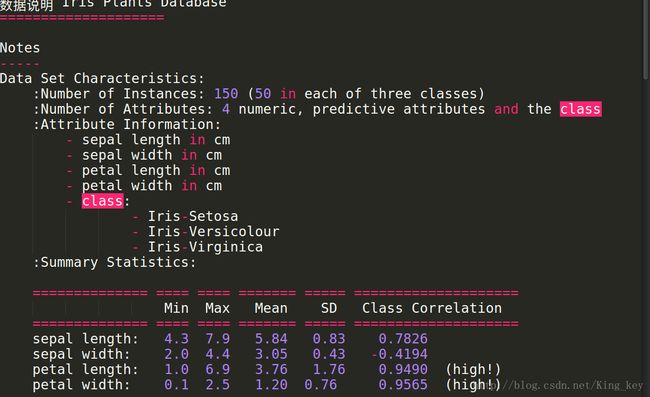Click the 'Notes' heading text
Viewport: 650px width, 397px height.
click(x=20, y=48)
